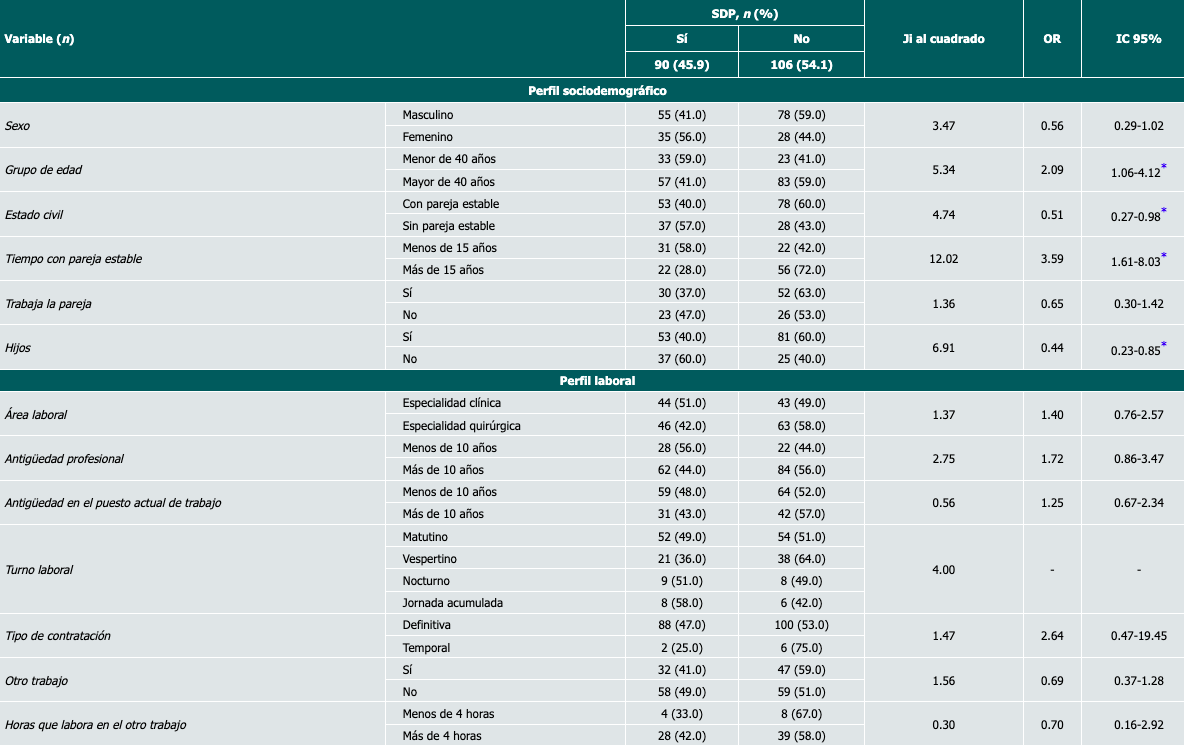Click the asterisk link after 0.23-0.85

click(1163, 344)
